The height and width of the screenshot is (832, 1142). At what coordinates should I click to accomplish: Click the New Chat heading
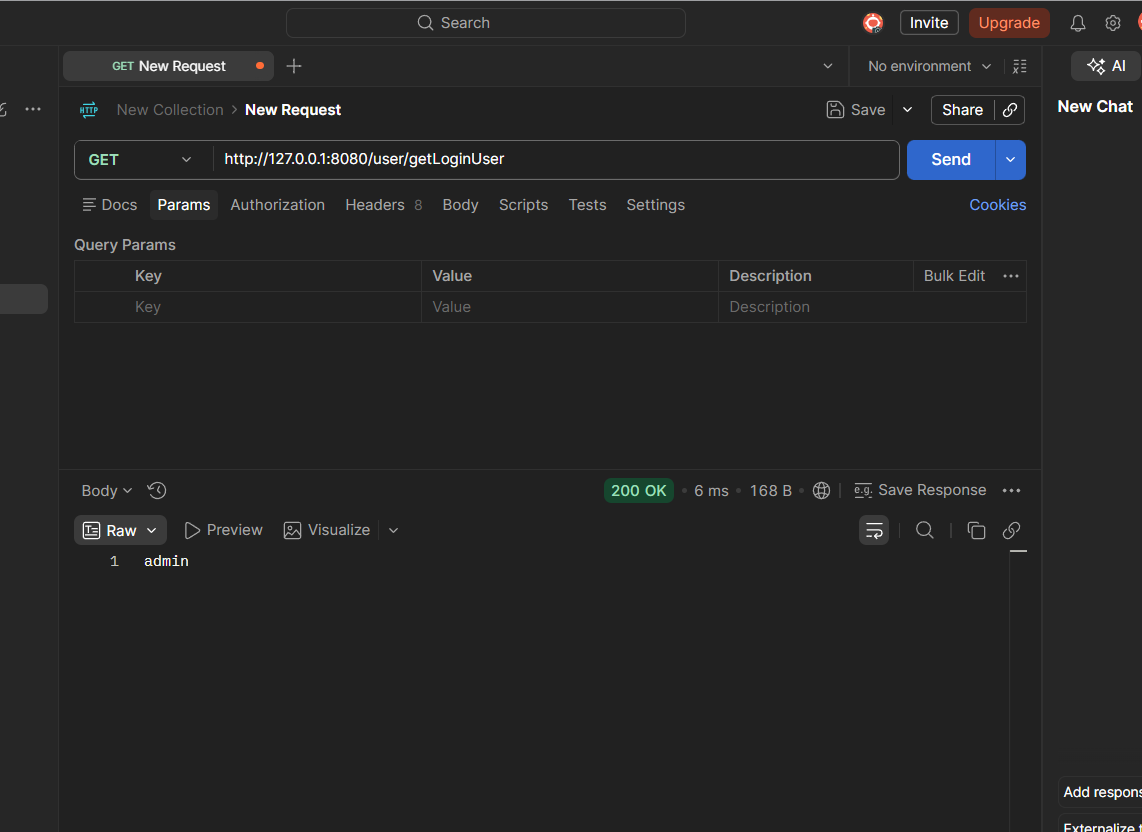tap(1095, 107)
